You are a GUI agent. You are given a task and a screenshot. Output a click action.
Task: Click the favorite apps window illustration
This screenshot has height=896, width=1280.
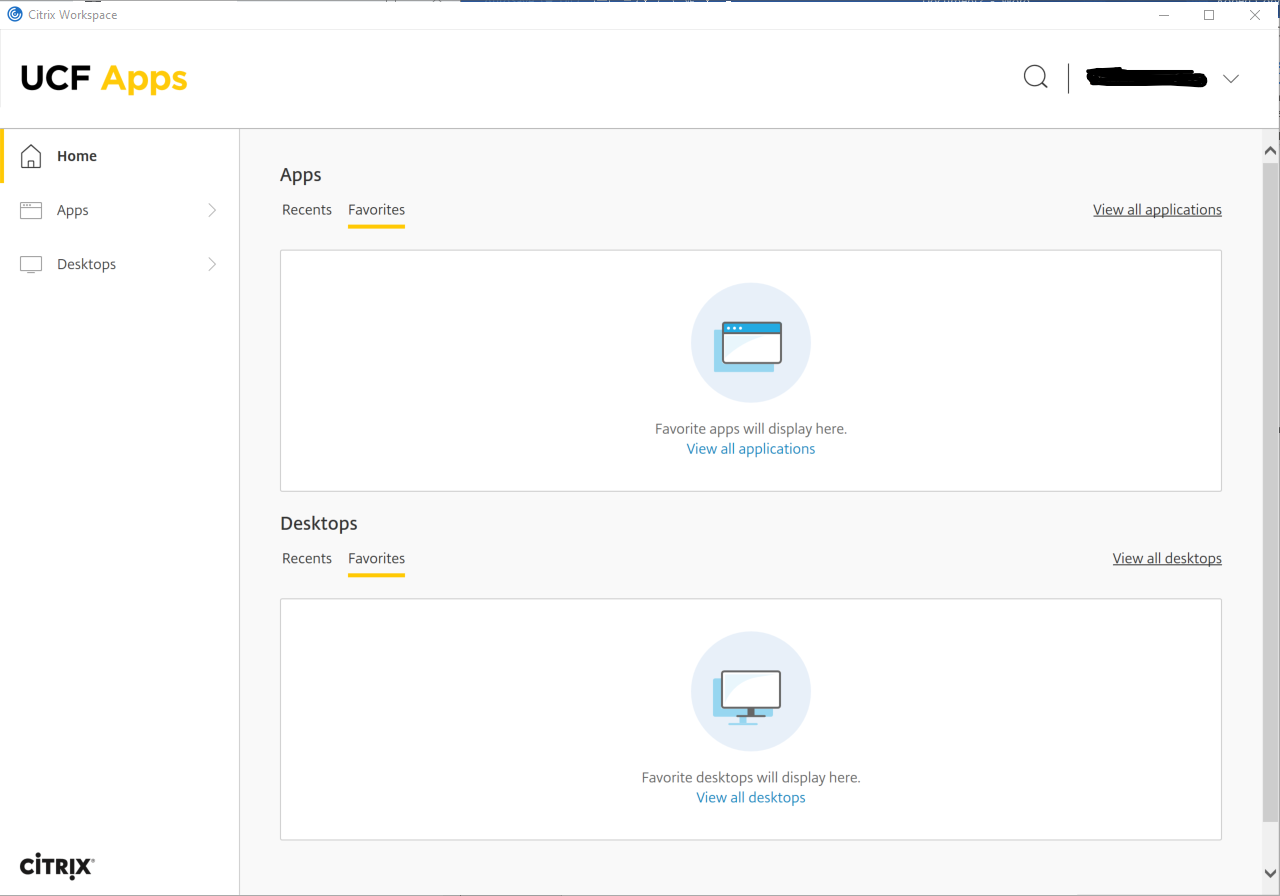point(751,343)
